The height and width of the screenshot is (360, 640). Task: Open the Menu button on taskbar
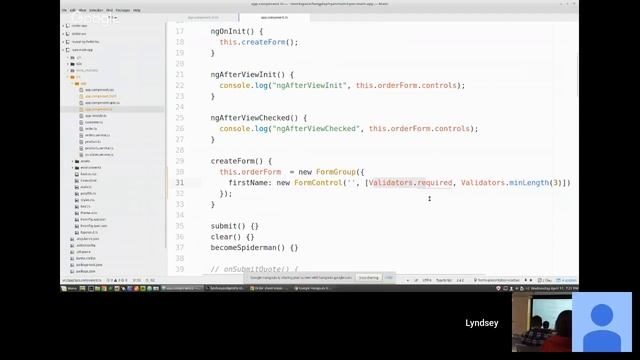[69, 288]
